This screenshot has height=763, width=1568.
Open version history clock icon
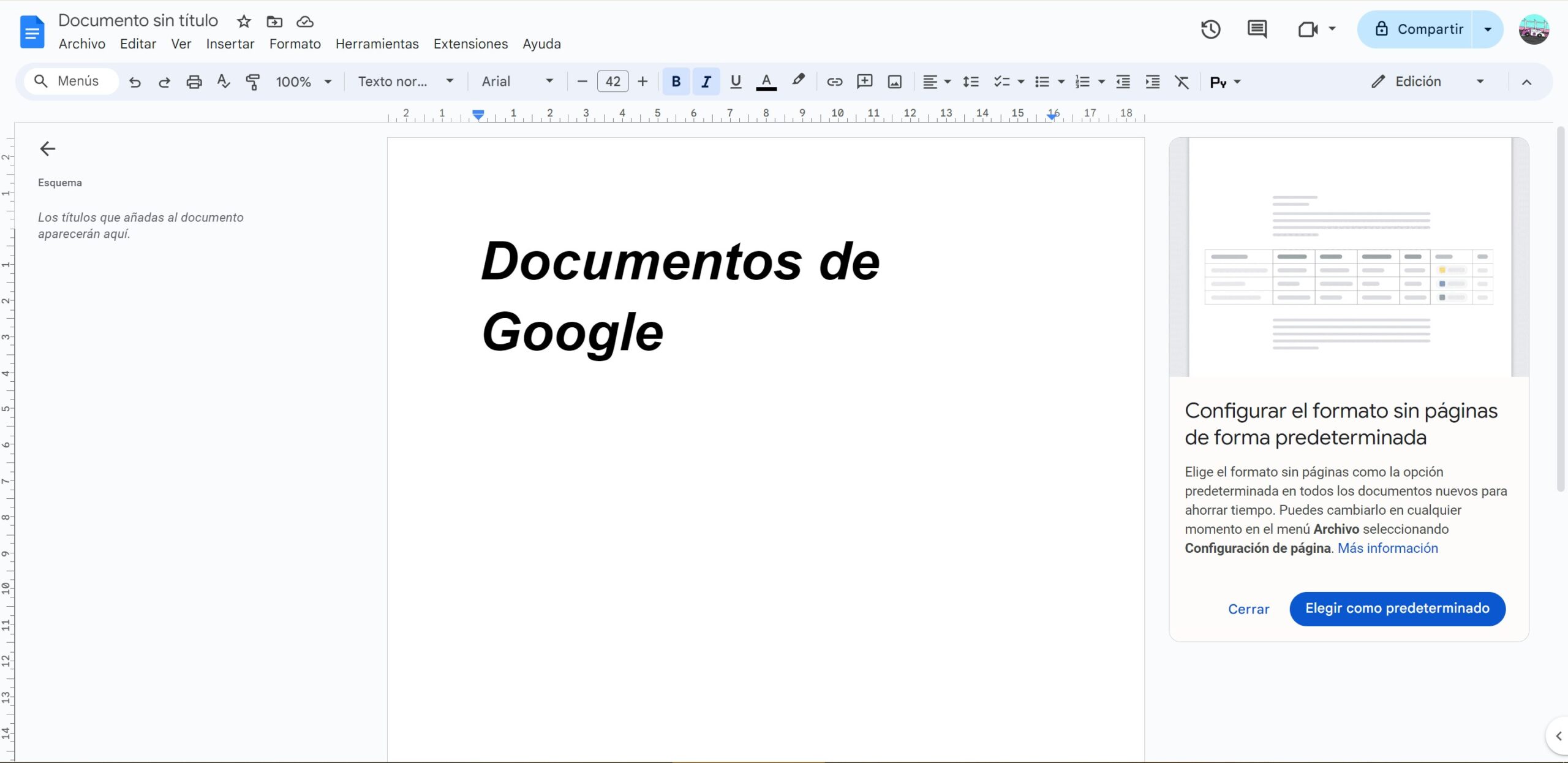tap(1210, 29)
